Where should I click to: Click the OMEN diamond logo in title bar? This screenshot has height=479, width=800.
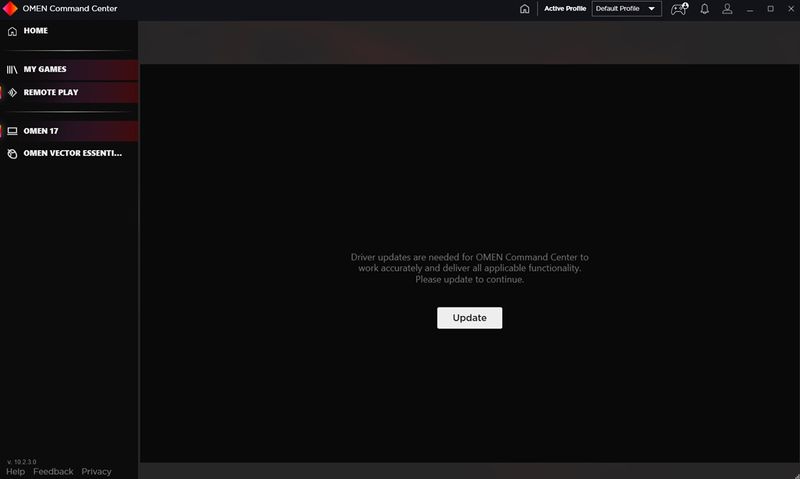pyautogui.click(x=9, y=9)
